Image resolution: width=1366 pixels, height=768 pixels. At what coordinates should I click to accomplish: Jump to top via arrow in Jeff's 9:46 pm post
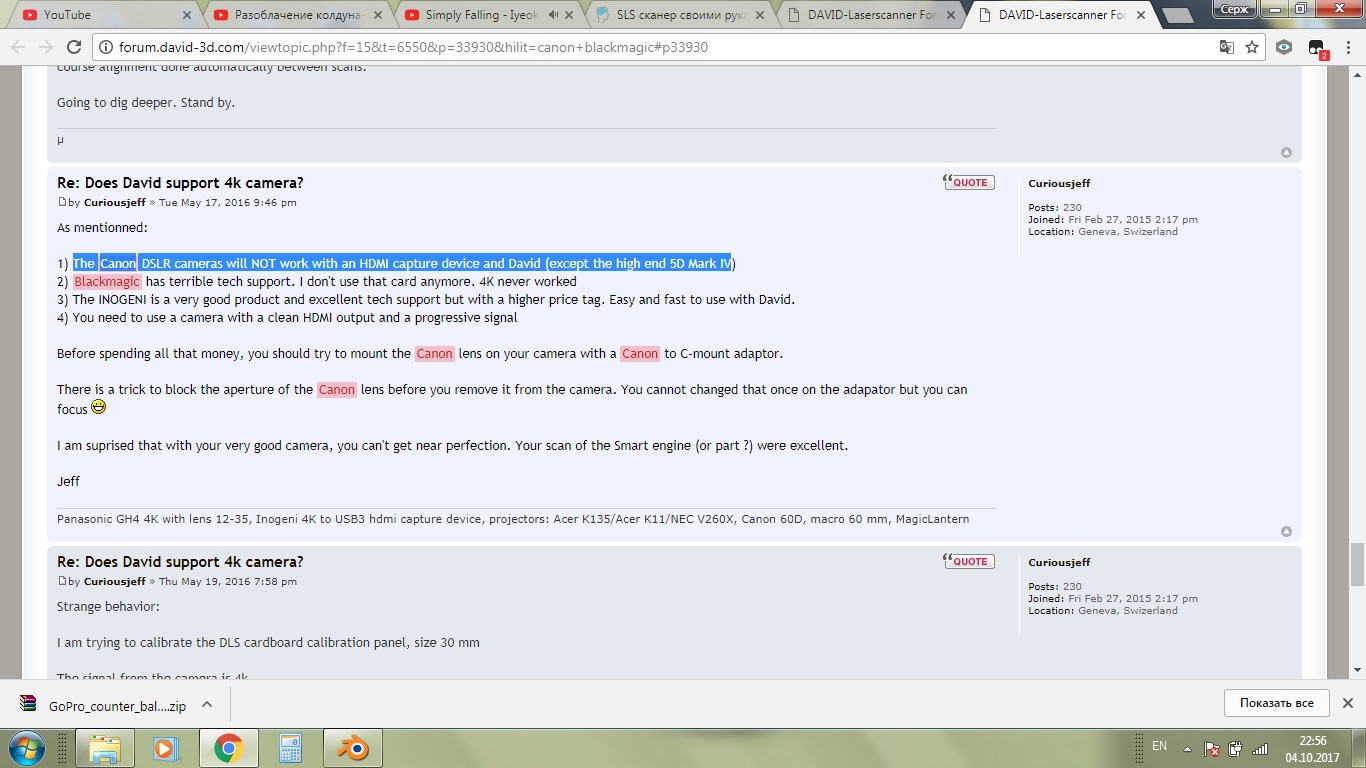[x=1287, y=531]
